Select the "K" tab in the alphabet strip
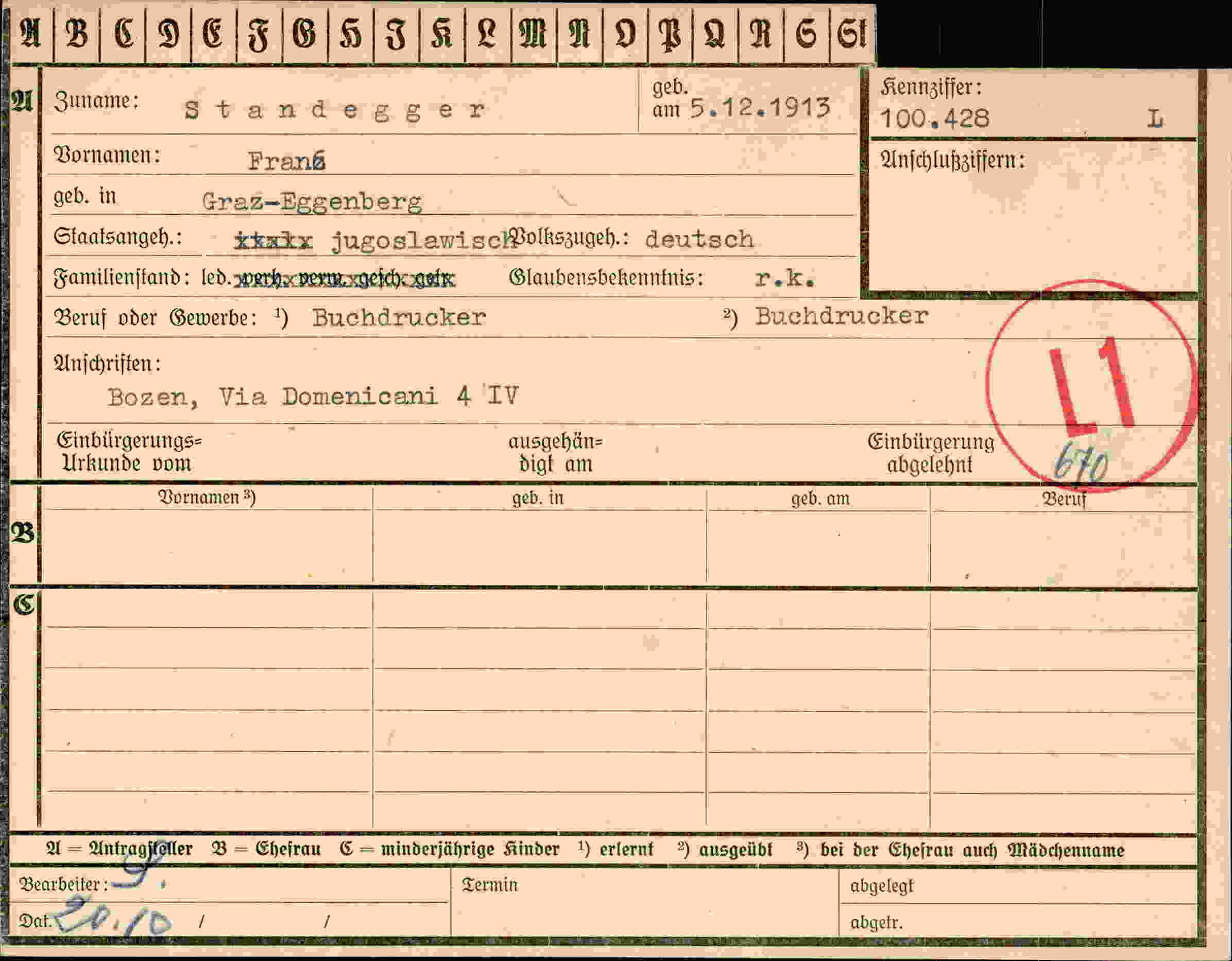 pyautogui.click(x=442, y=33)
